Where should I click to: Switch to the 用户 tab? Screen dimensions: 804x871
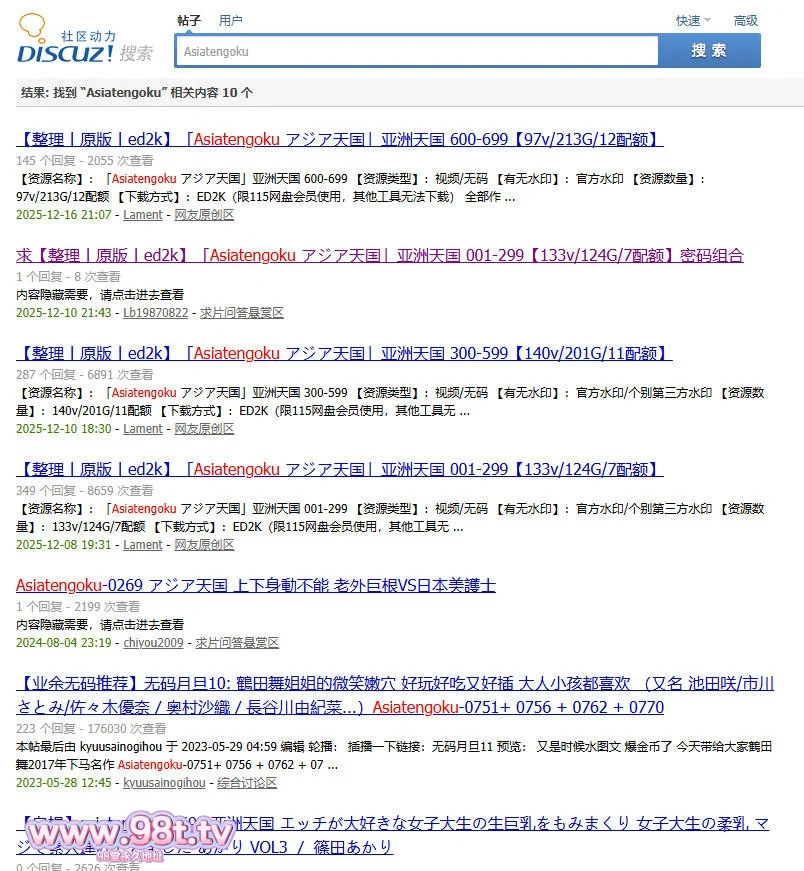coord(230,20)
